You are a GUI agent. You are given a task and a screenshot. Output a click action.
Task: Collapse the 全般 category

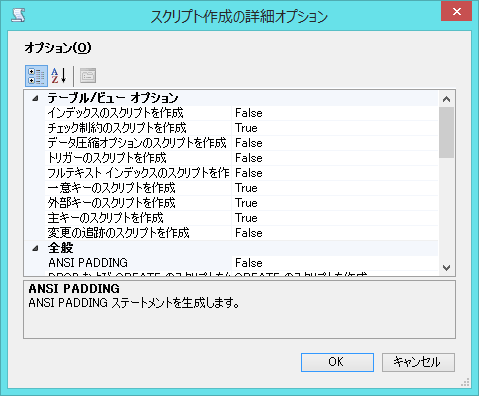[35, 248]
